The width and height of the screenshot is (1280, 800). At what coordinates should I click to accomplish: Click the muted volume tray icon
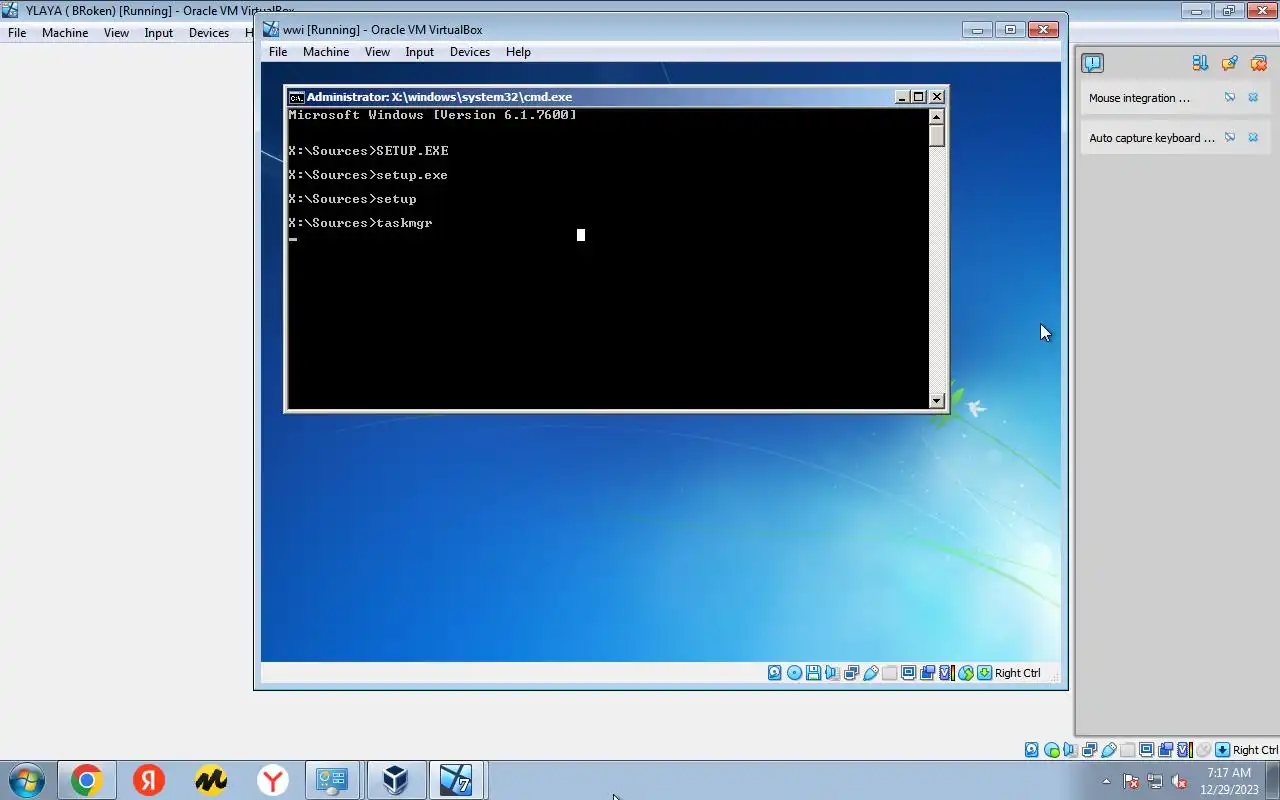click(x=1179, y=781)
